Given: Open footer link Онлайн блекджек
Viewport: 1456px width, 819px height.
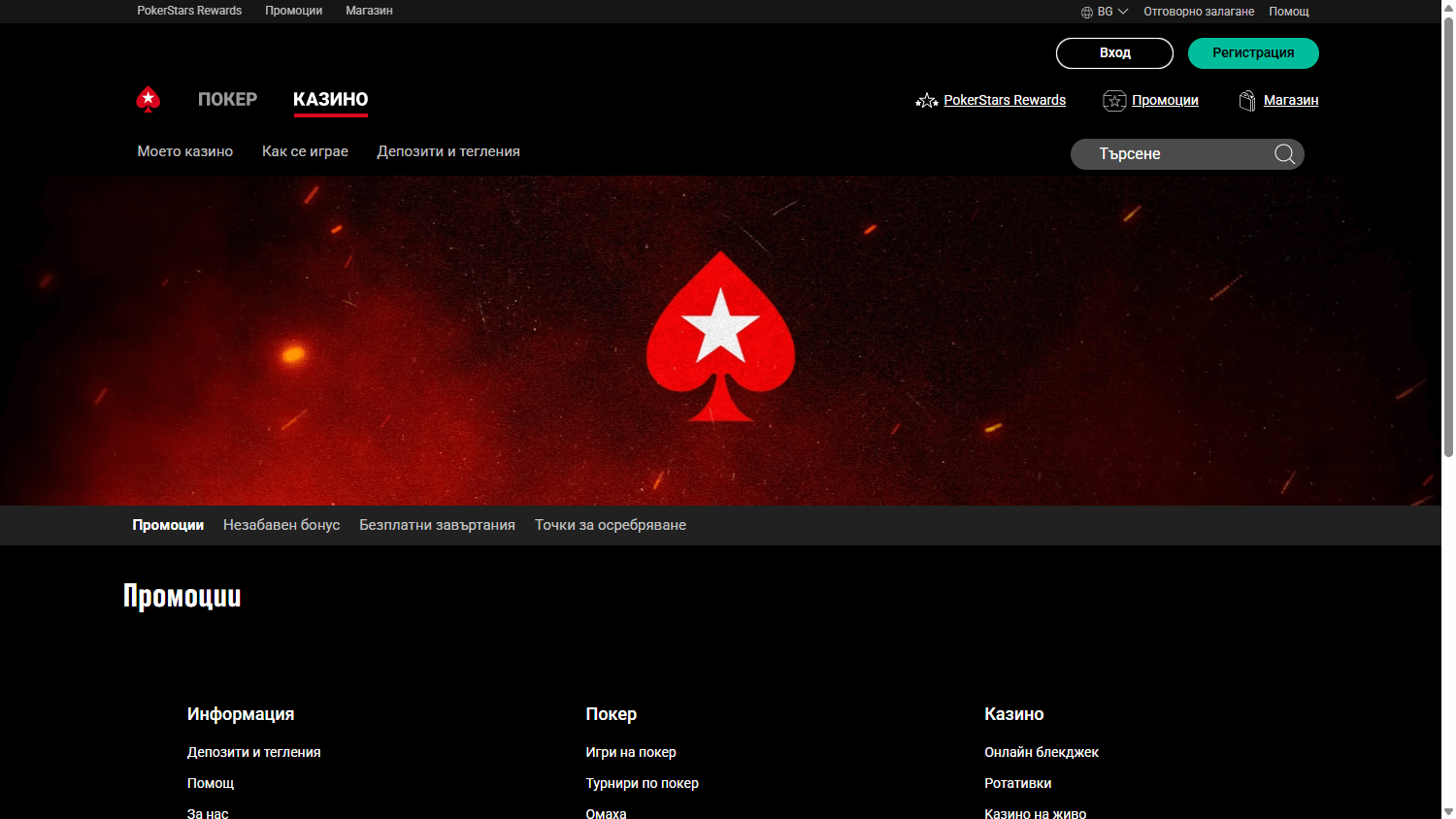Looking at the screenshot, I should (1042, 752).
